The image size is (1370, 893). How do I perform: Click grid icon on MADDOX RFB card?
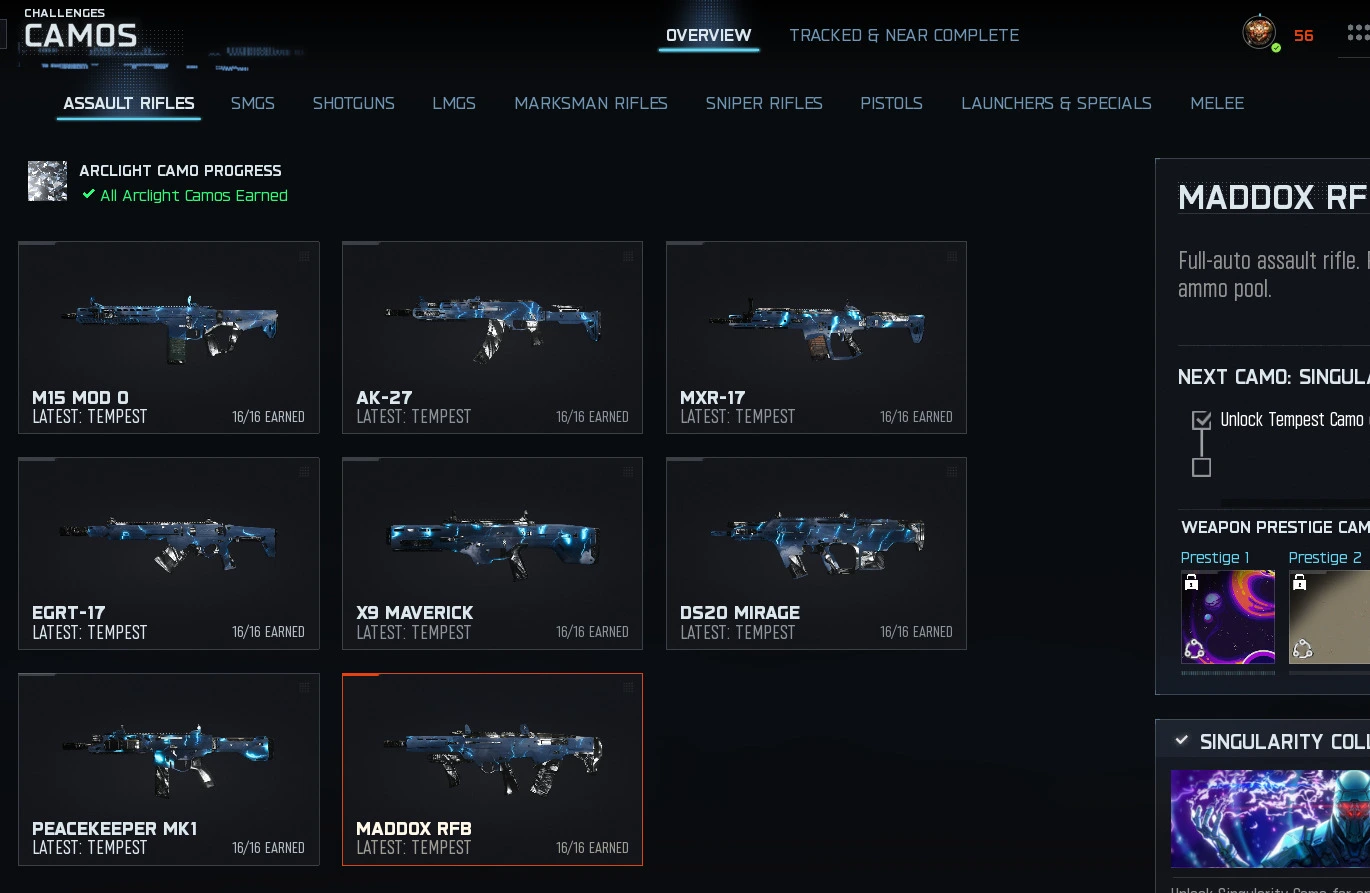pyautogui.click(x=629, y=688)
